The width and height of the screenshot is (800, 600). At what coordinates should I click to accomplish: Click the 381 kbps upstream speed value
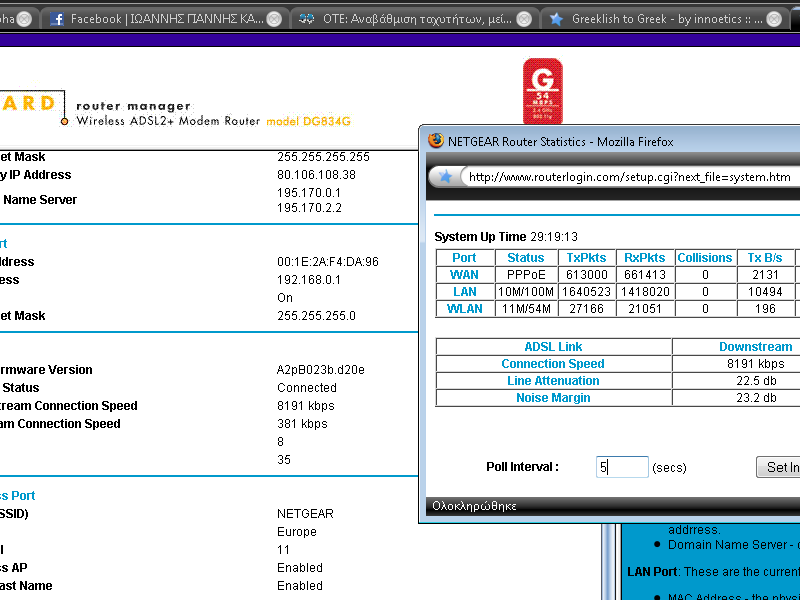coord(302,423)
